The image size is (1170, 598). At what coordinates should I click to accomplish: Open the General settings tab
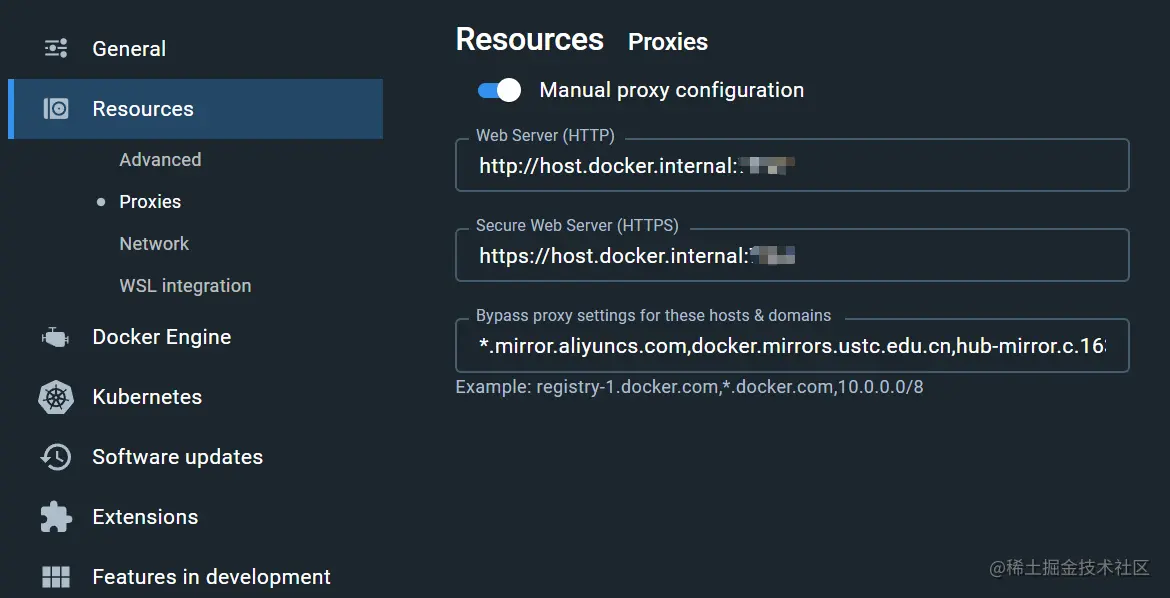pyautogui.click(x=129, y=48)
